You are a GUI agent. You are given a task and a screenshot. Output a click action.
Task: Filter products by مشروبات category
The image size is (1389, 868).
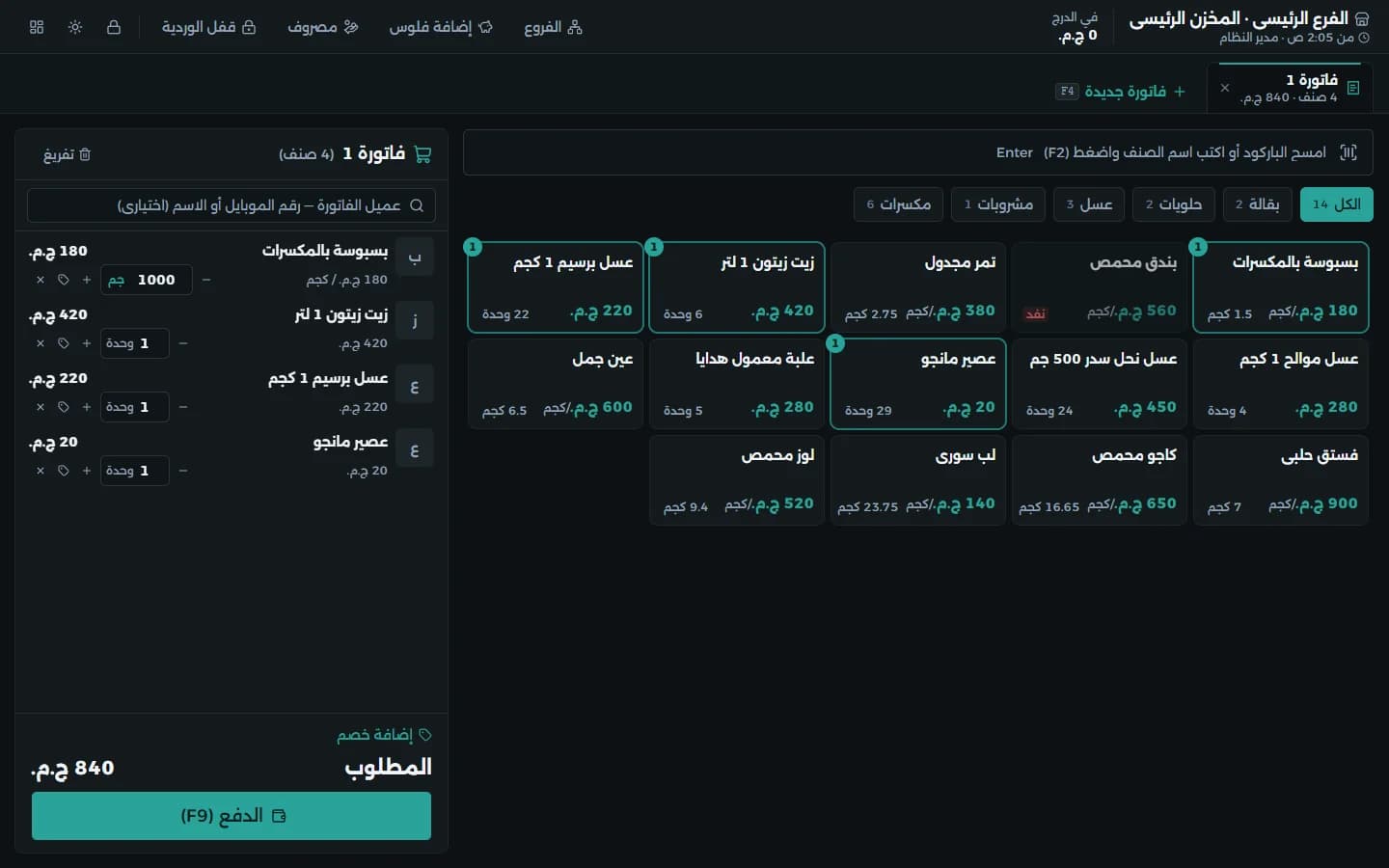click(x=998, y=204)
